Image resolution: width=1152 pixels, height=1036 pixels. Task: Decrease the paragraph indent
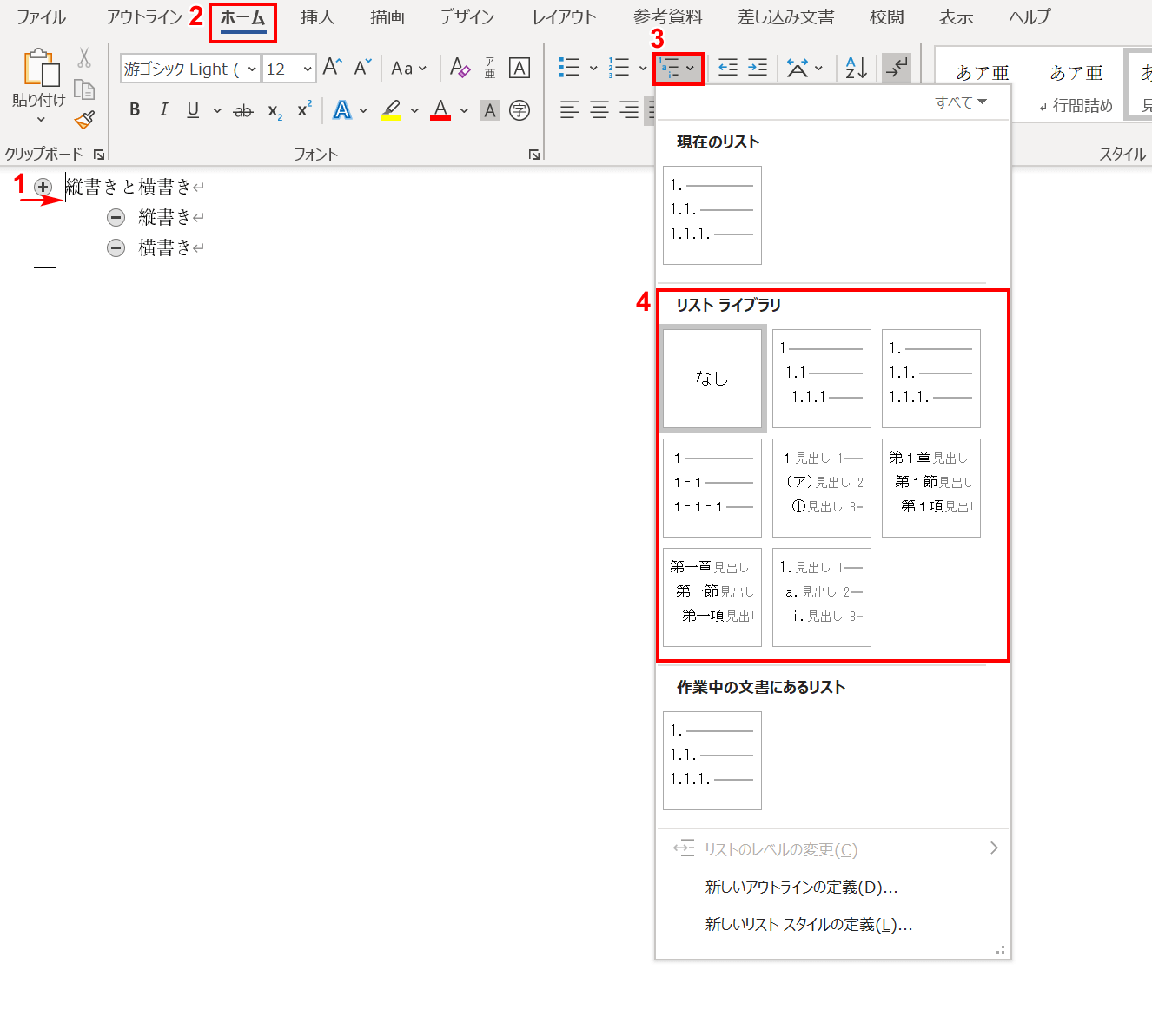click(728, 68)
